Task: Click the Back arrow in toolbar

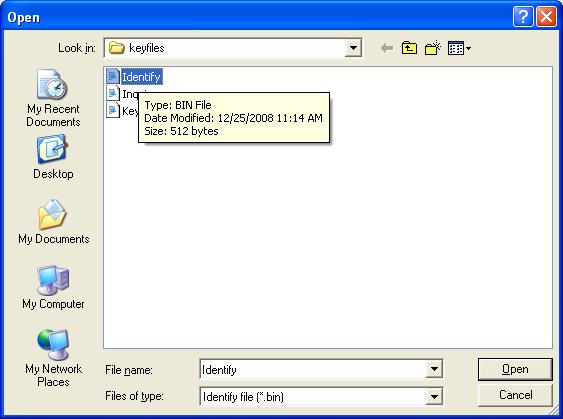Action: (x=386, y=48)
